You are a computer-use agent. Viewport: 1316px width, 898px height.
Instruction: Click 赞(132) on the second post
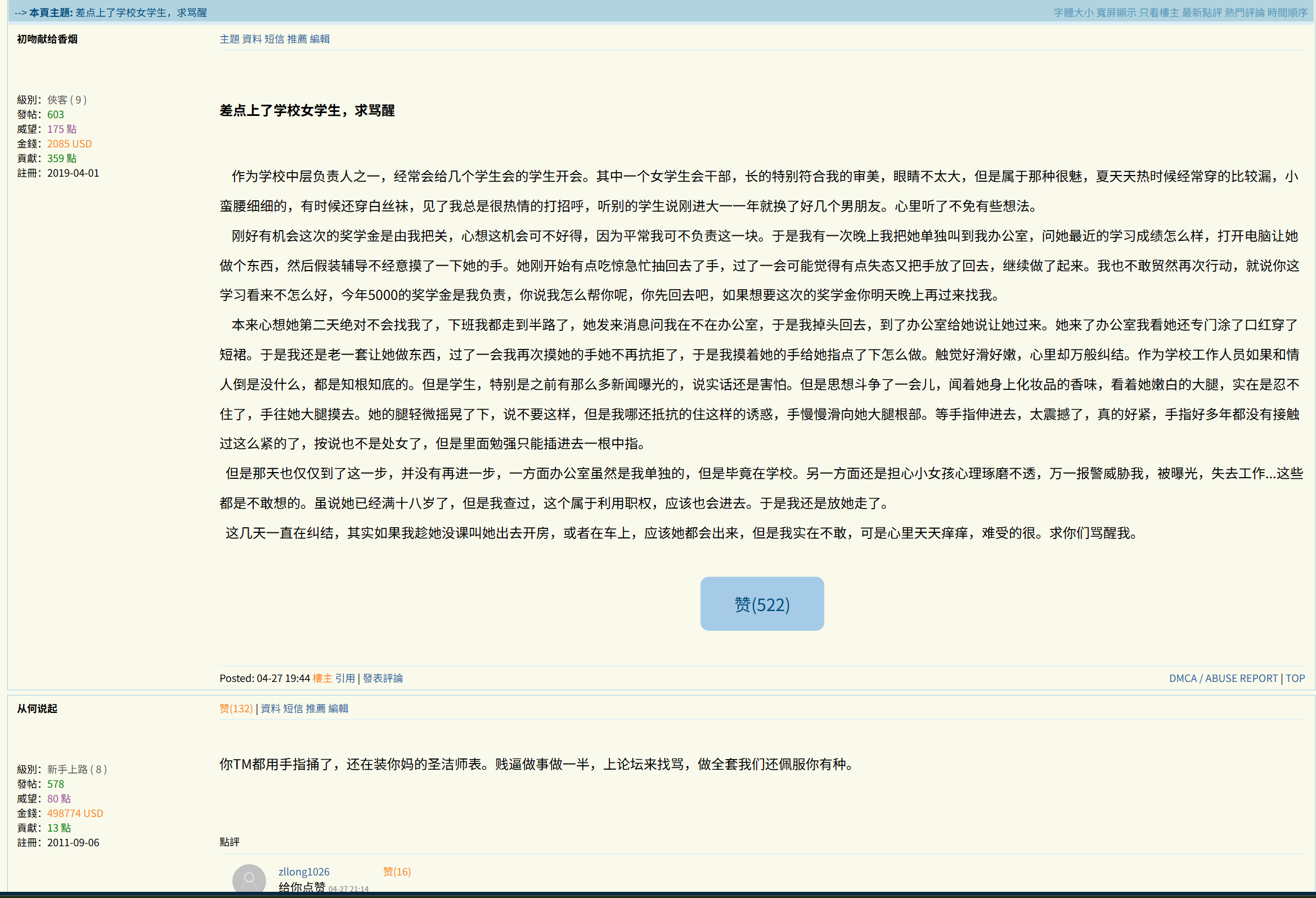236,708
